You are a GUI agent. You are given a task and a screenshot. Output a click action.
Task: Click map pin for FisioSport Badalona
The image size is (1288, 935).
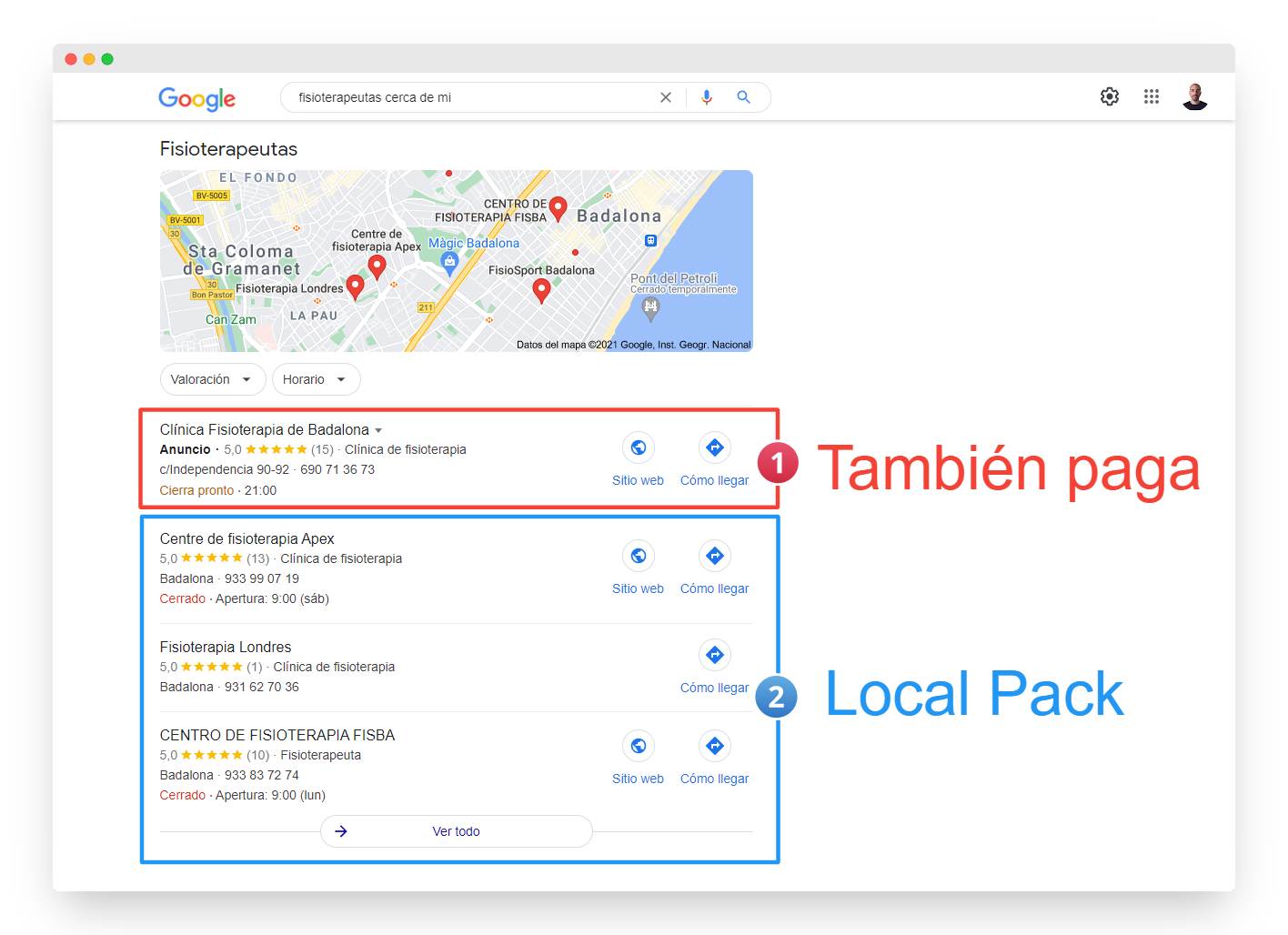541,290
